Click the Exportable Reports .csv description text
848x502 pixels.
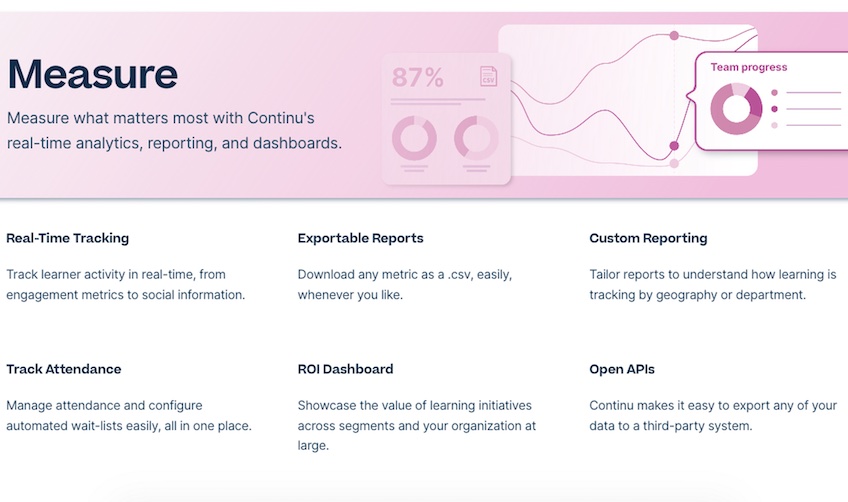pyautogui.click(x=405, y=285)
